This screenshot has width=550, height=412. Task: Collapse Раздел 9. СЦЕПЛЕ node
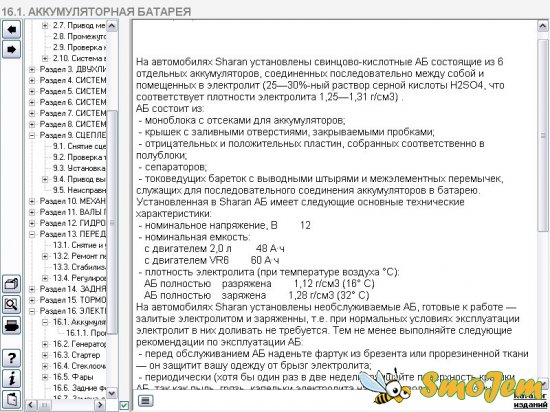click(x=32, y=135)
